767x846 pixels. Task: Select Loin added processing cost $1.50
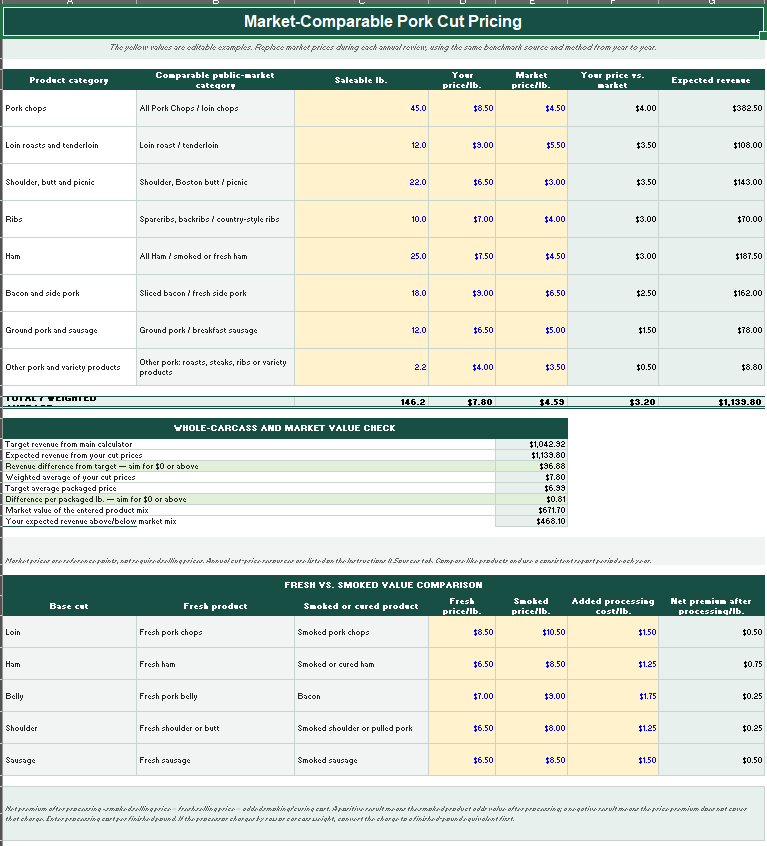(613, 632)
